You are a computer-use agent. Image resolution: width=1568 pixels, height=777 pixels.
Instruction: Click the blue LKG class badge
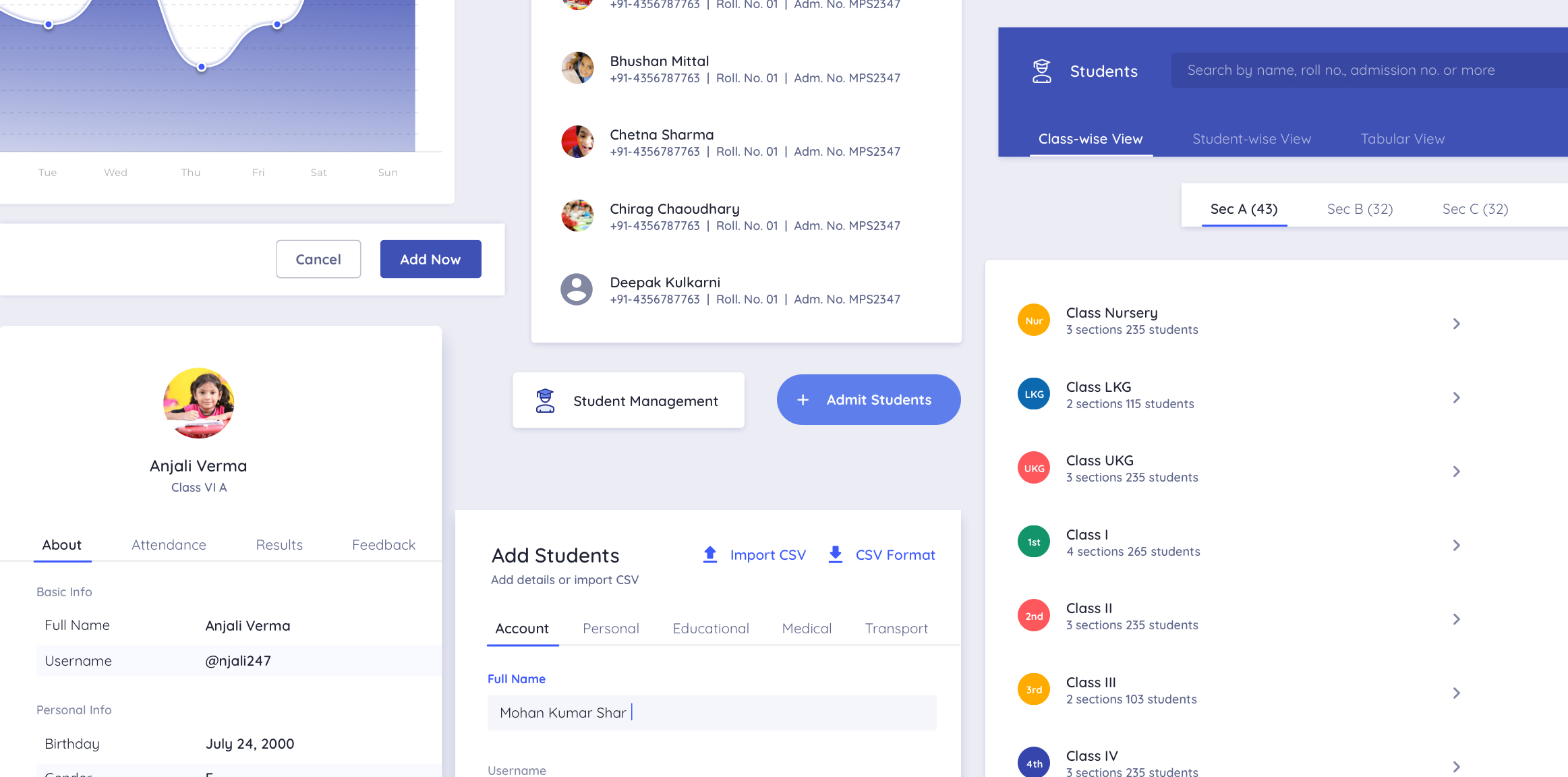[x=1033, y=395]
